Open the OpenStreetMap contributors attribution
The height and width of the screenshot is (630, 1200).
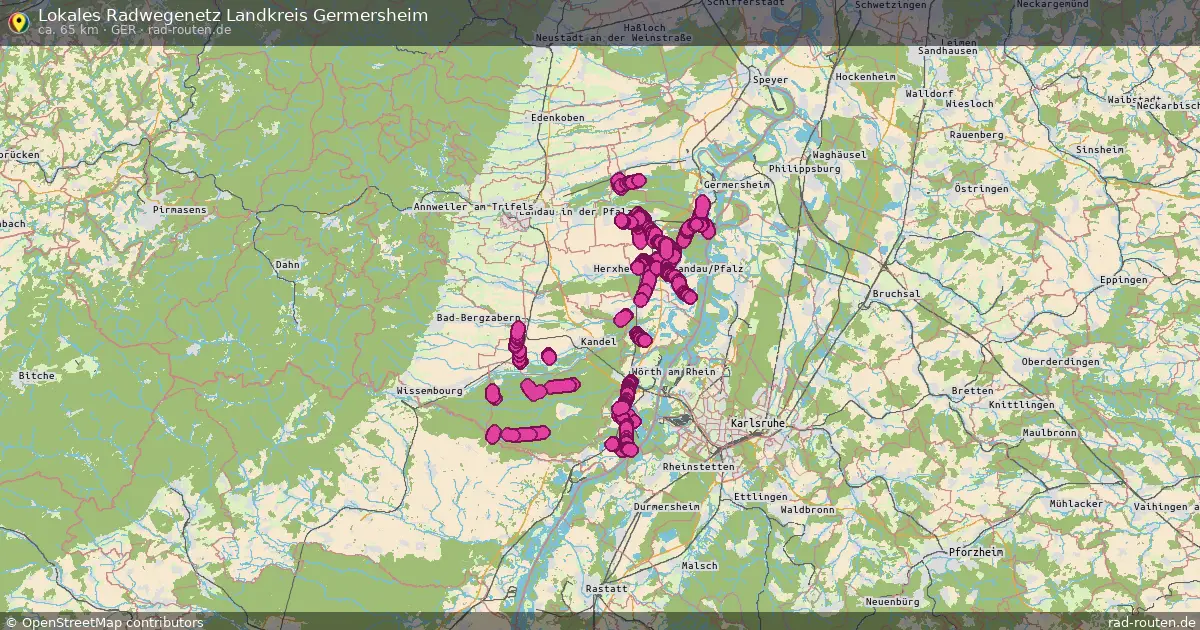(x=104, y=622)
